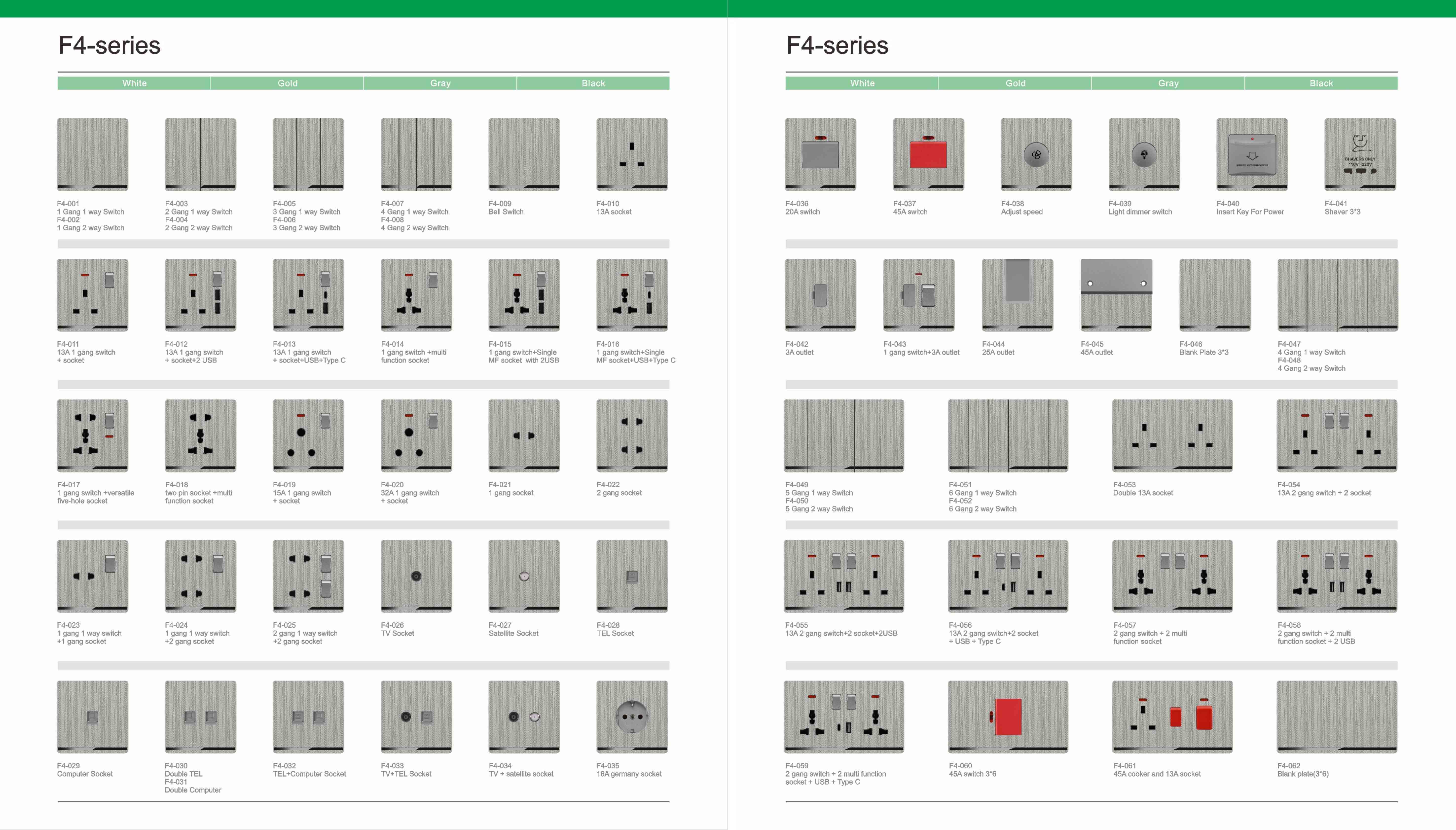Select the F4-017 versatile five-hole socket image

tap(92, 435)
